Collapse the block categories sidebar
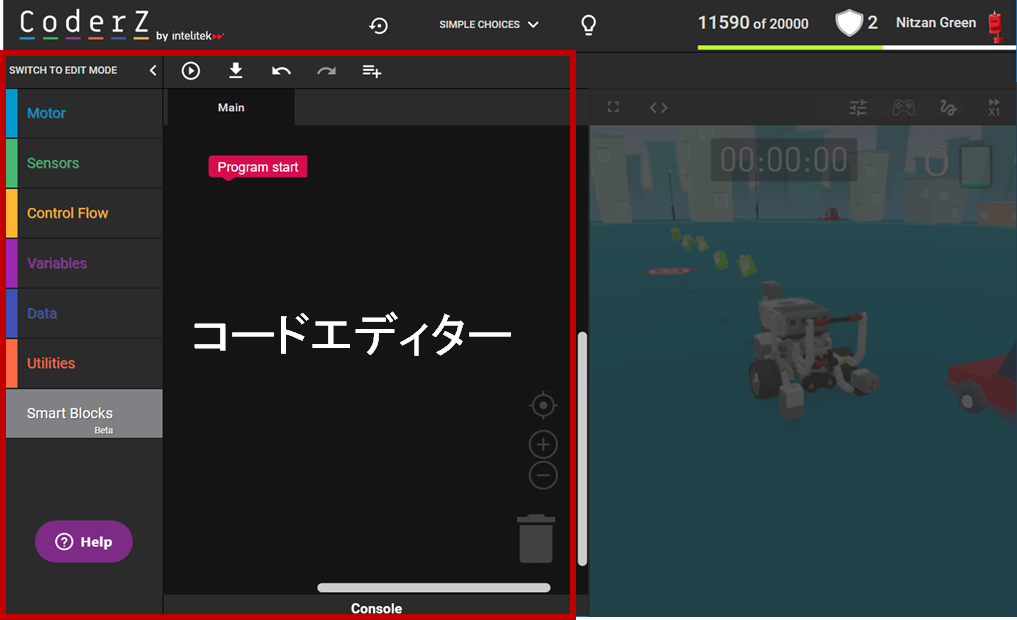1017x620 pixels. [x=153, y=71]
